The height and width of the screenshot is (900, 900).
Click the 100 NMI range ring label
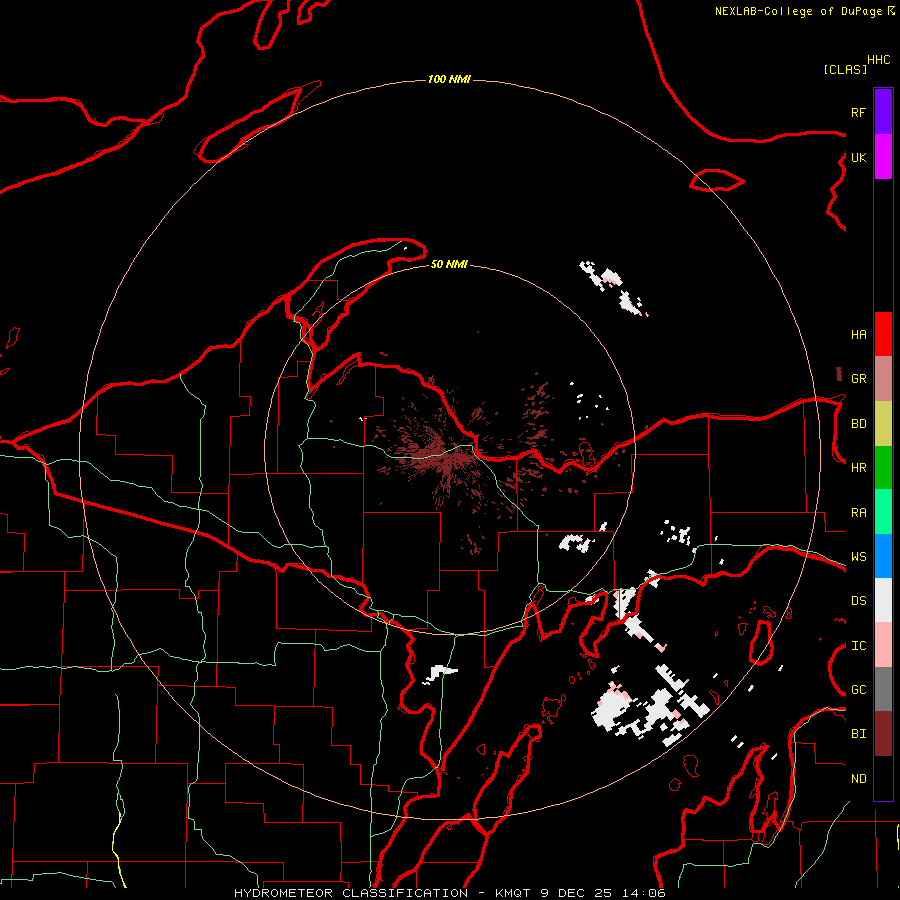pyautogui.click(x=449, y=79)
